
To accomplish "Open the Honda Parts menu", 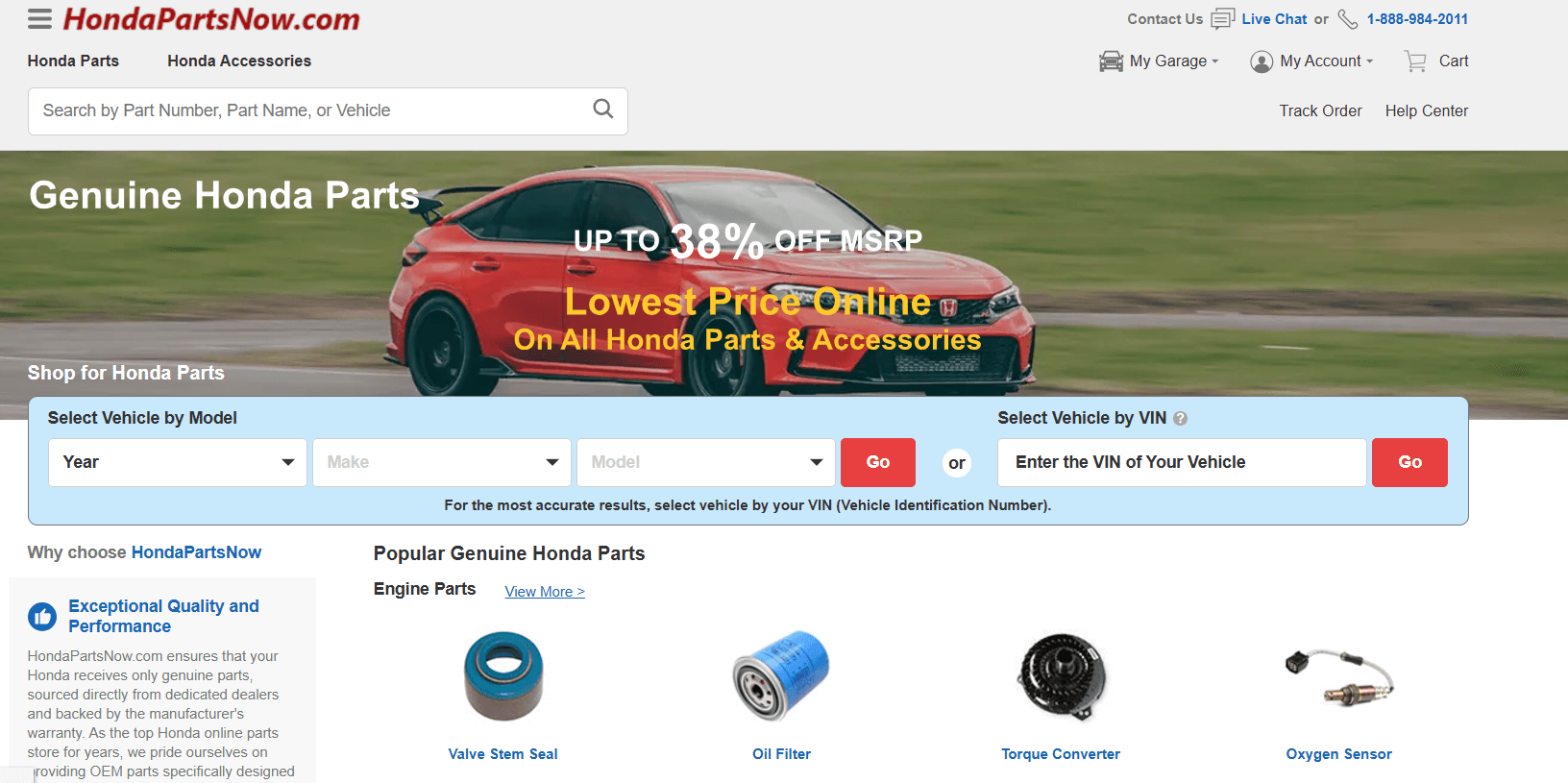I will click(x=73, y=61).
